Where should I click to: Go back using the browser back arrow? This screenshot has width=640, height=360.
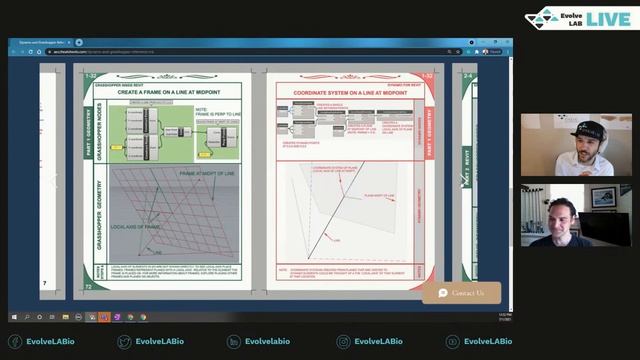tap(13, 52)
